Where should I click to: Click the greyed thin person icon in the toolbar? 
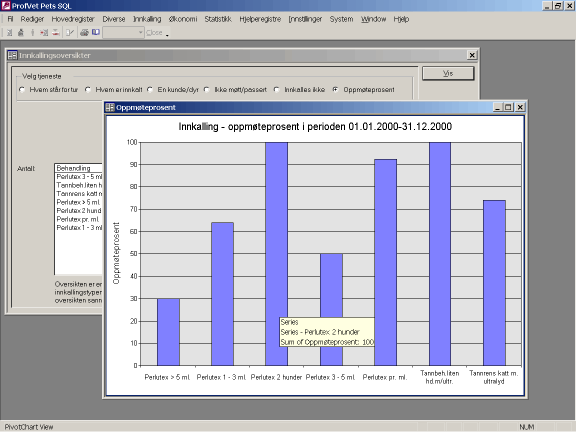(x=32, y=33)
